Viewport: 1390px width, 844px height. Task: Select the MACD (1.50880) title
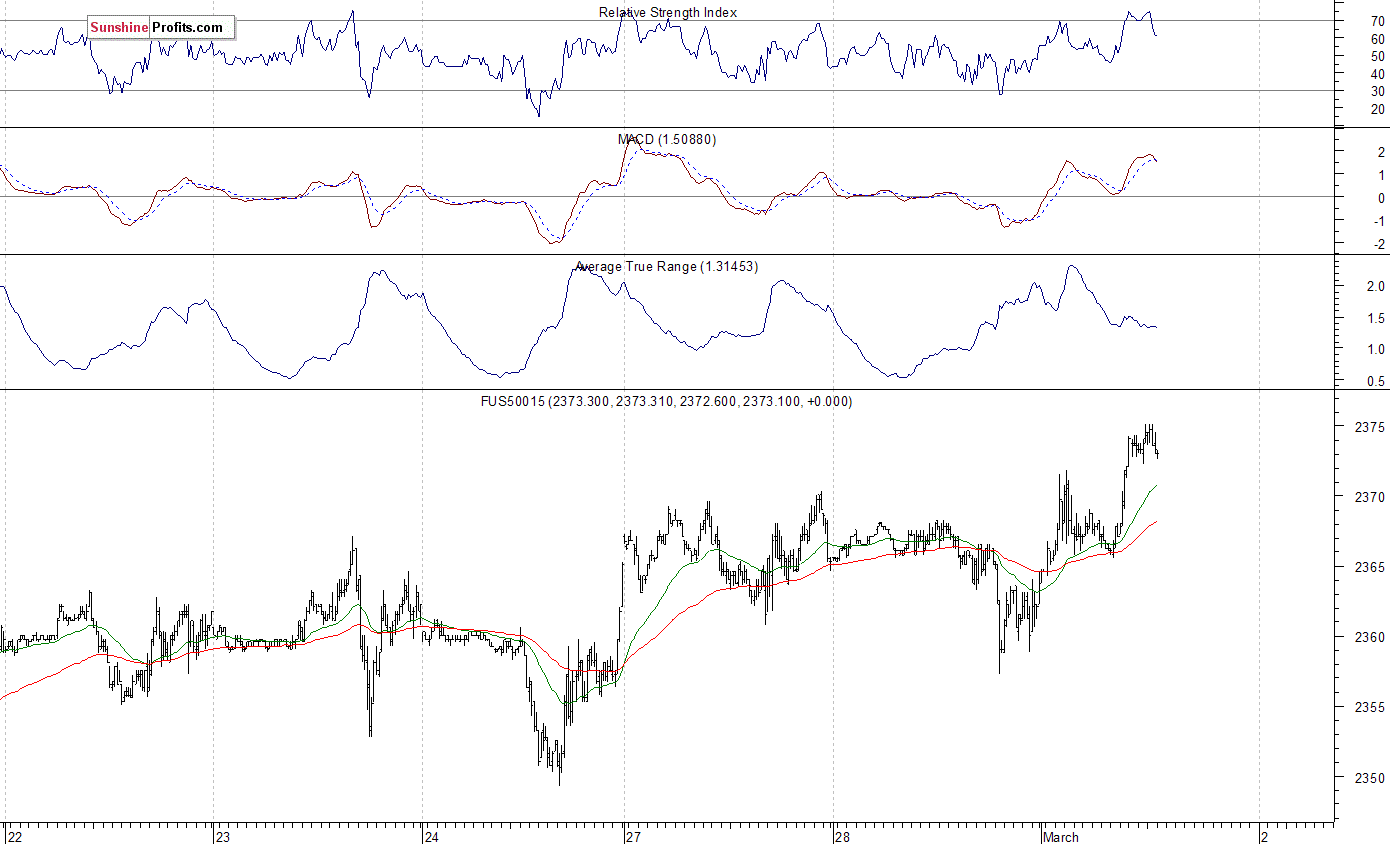pos(667,139)
